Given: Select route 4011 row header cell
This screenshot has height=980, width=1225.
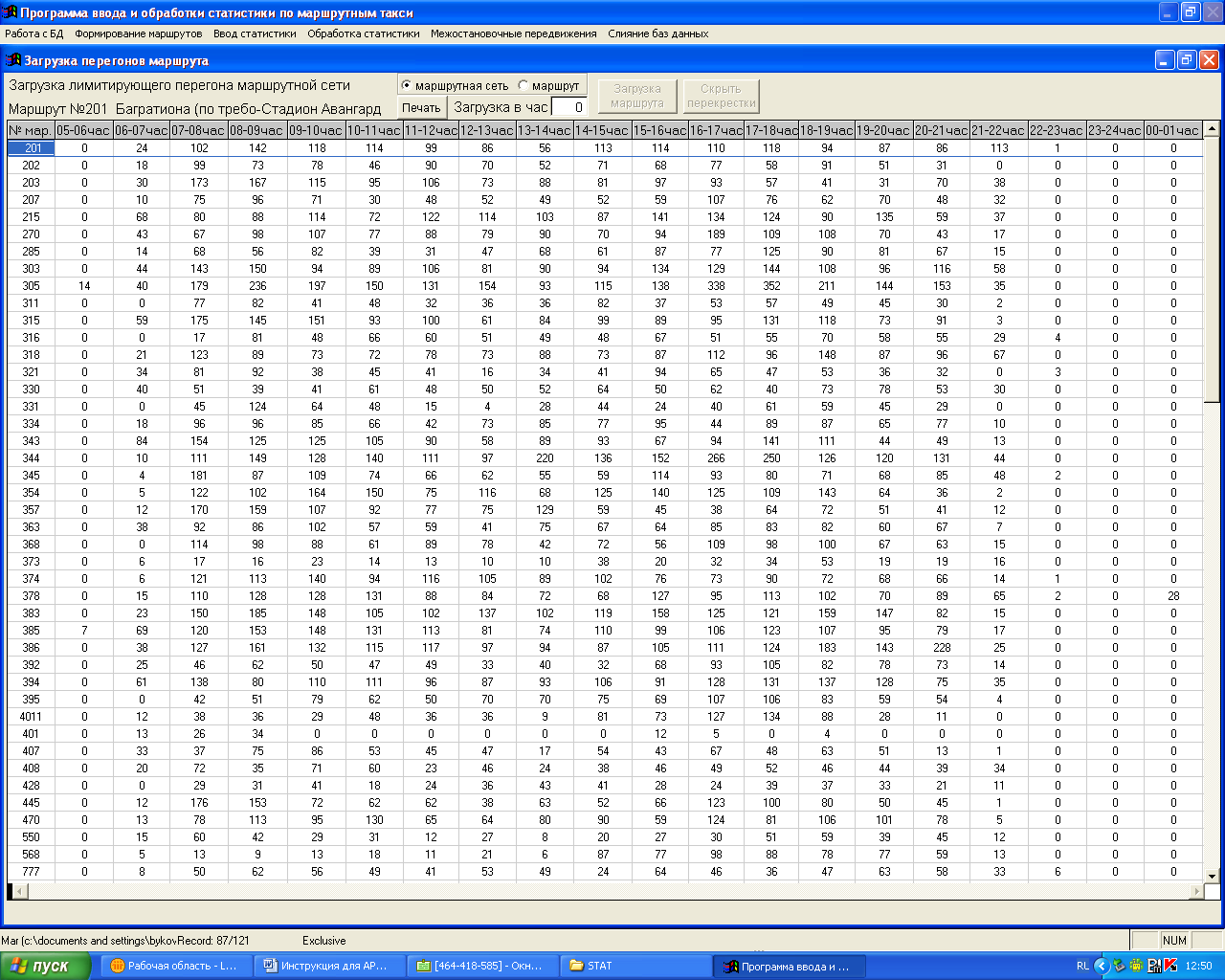Looking at the screenshot, I should (31, 717).
